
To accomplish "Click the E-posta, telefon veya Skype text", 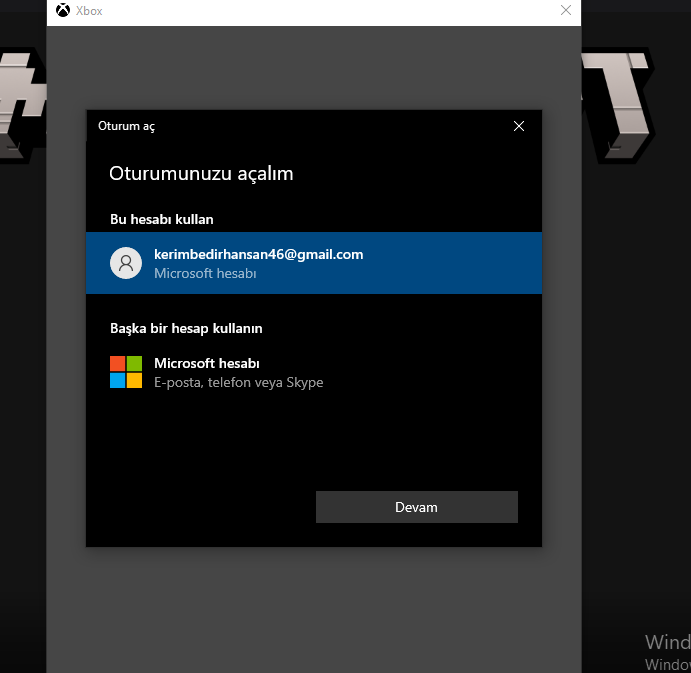I will point(238,382).
